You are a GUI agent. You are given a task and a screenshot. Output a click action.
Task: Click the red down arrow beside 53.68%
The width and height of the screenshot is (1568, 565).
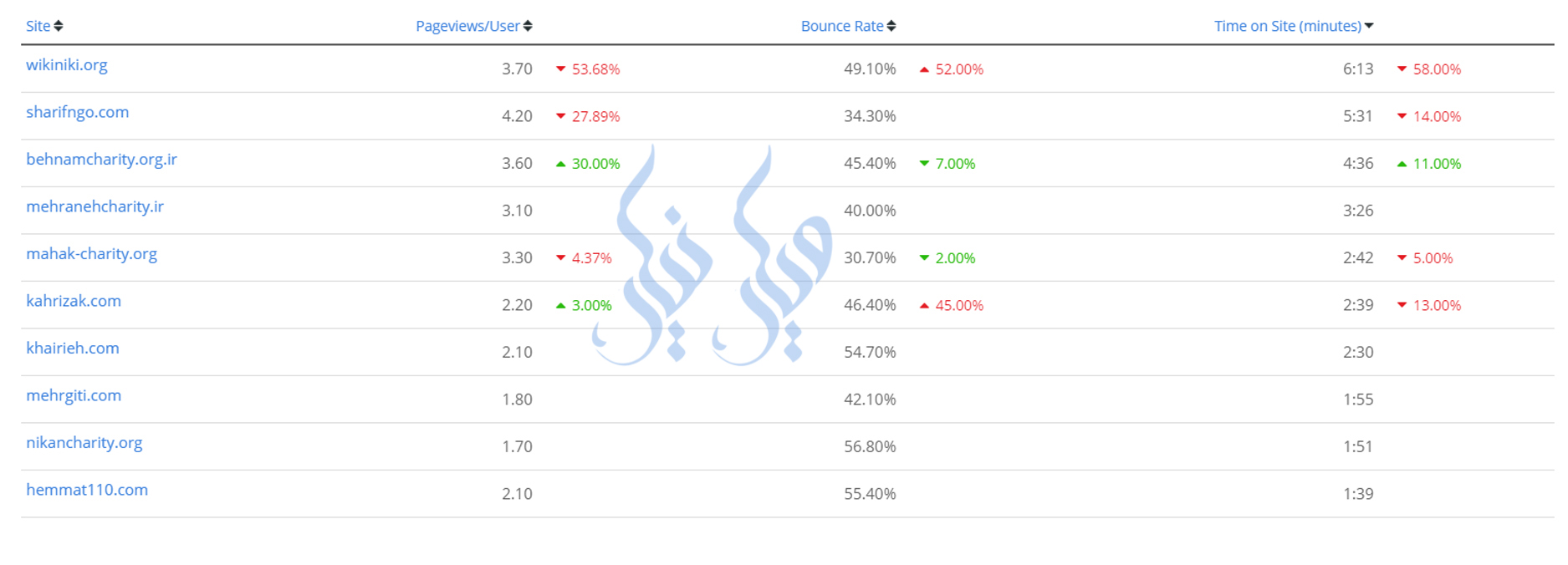coord(560,69)
